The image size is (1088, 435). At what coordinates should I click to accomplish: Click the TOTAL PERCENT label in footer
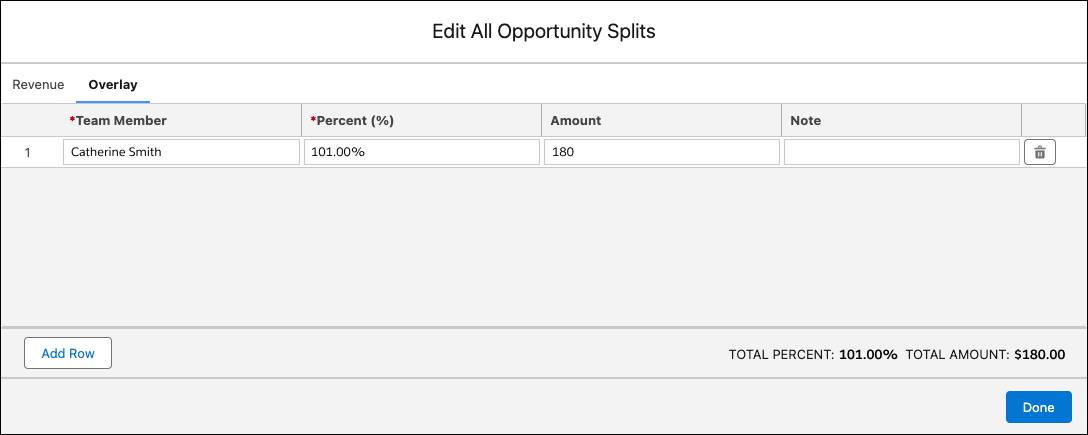pos(781,355)
